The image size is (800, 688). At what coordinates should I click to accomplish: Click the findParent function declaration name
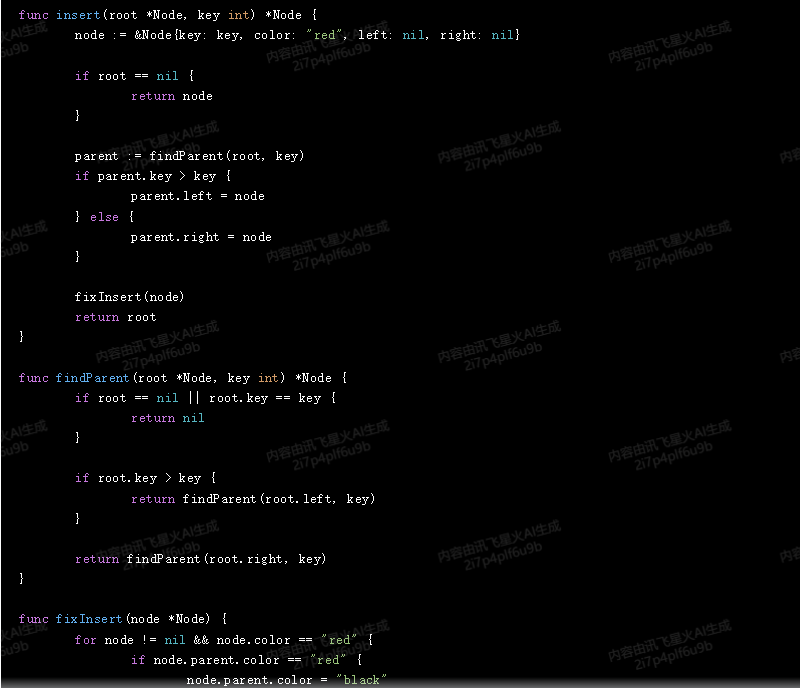[x=93, y=378]
